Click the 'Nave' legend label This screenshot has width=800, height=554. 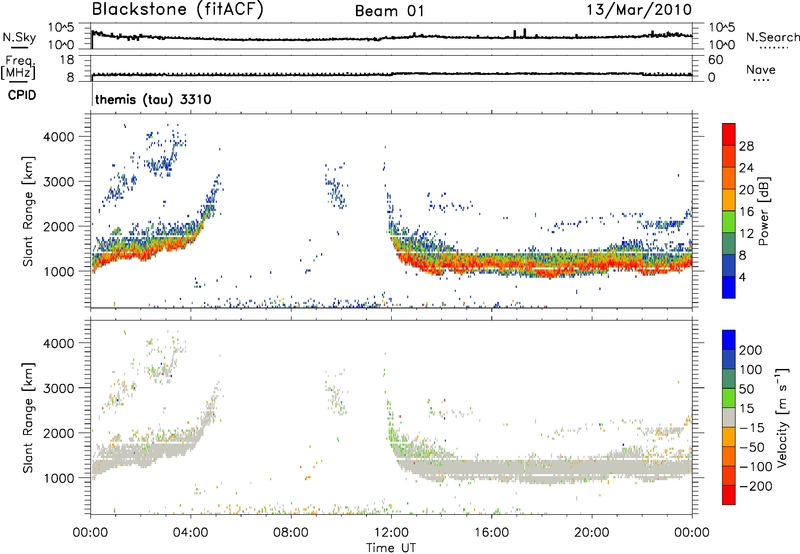[x=761, y=69]
